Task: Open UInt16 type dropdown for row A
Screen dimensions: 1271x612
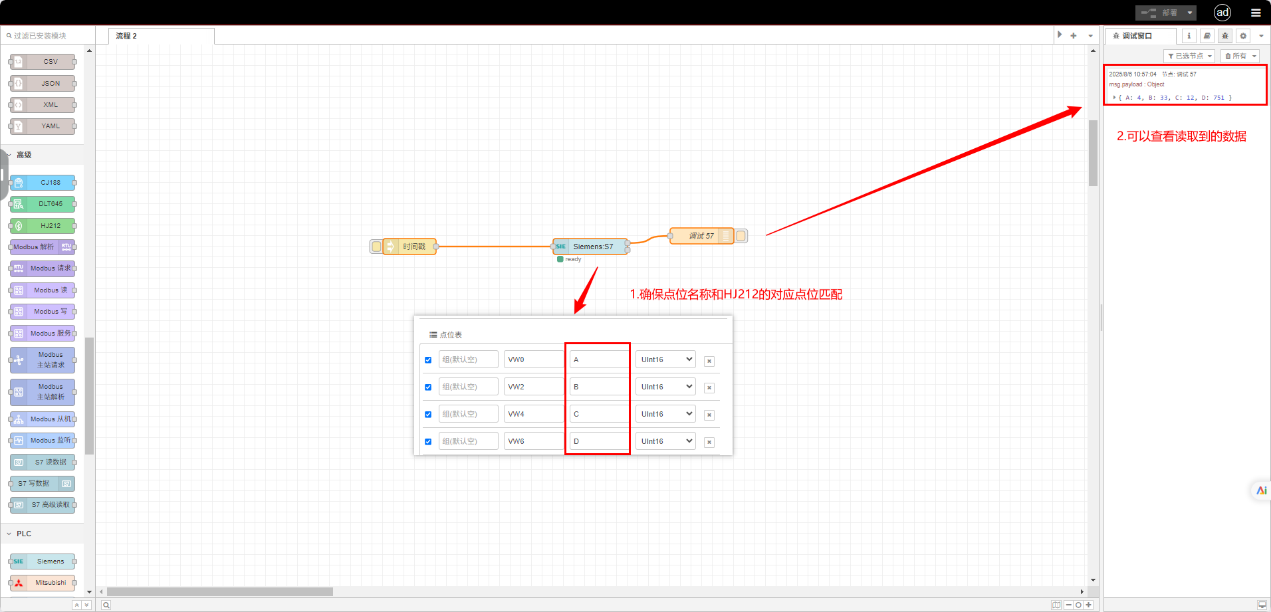Action: pos(665,359)
